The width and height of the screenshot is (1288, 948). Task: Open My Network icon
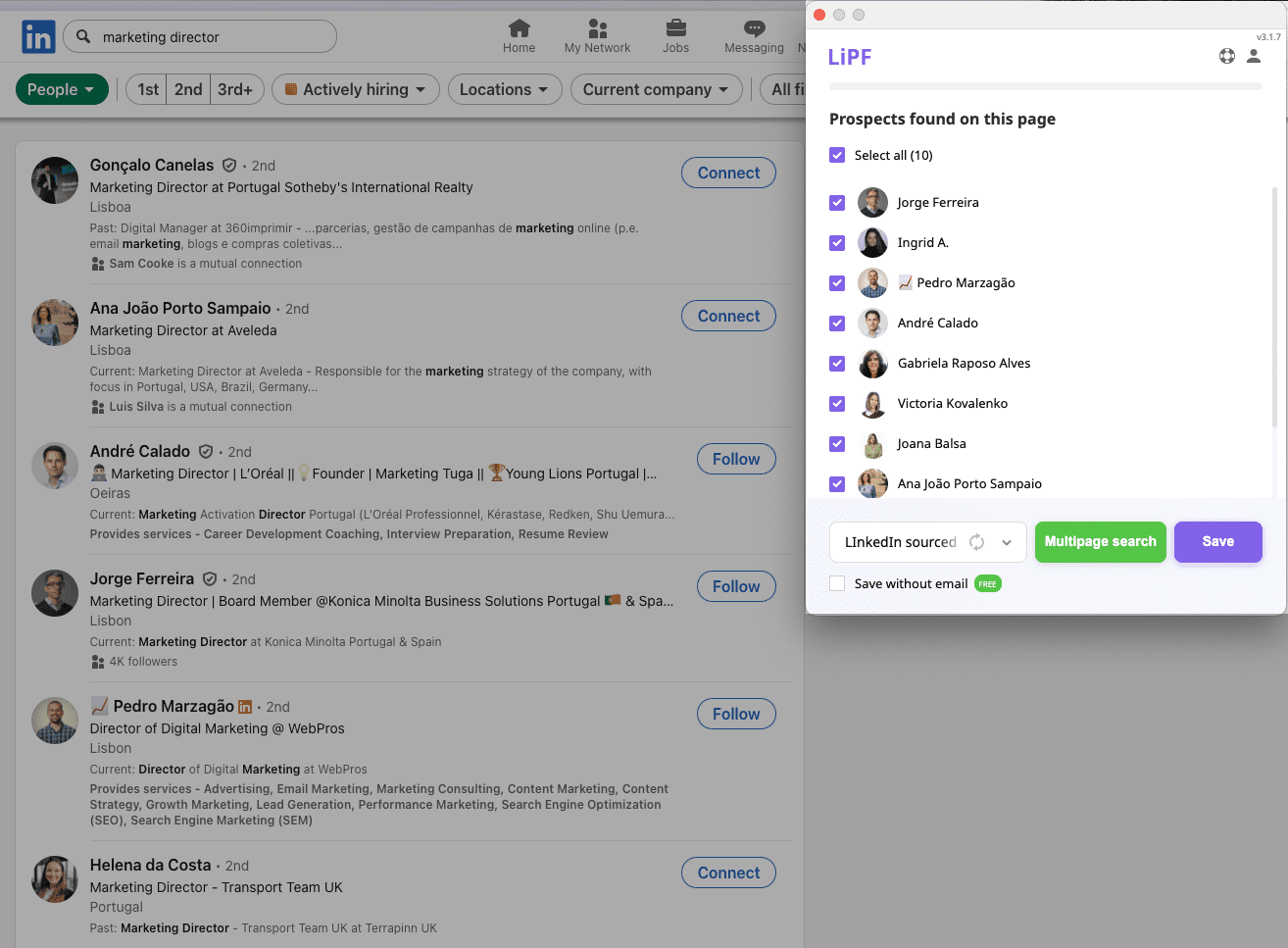597,28
